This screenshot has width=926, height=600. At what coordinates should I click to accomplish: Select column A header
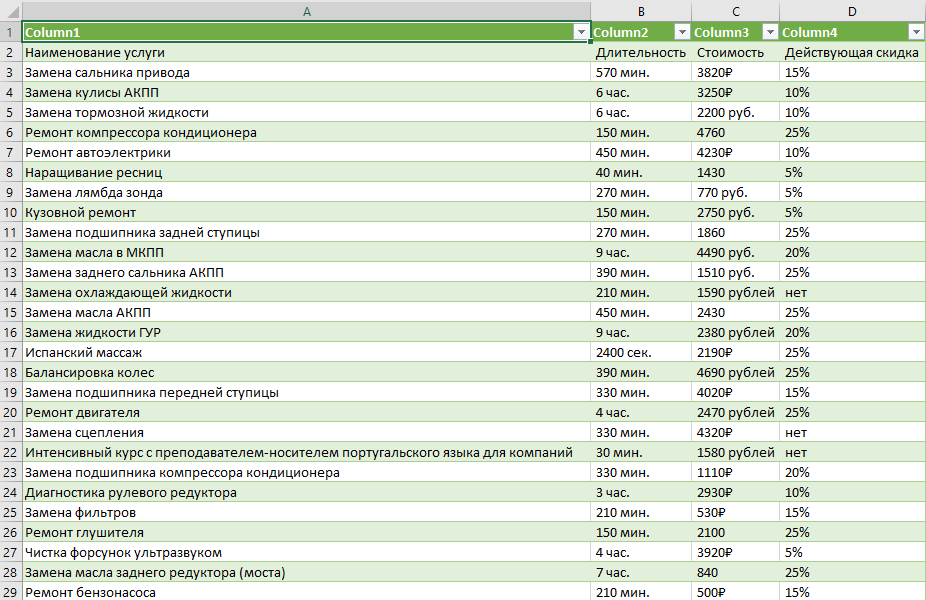pyautogui.click(x=307, y=11)
